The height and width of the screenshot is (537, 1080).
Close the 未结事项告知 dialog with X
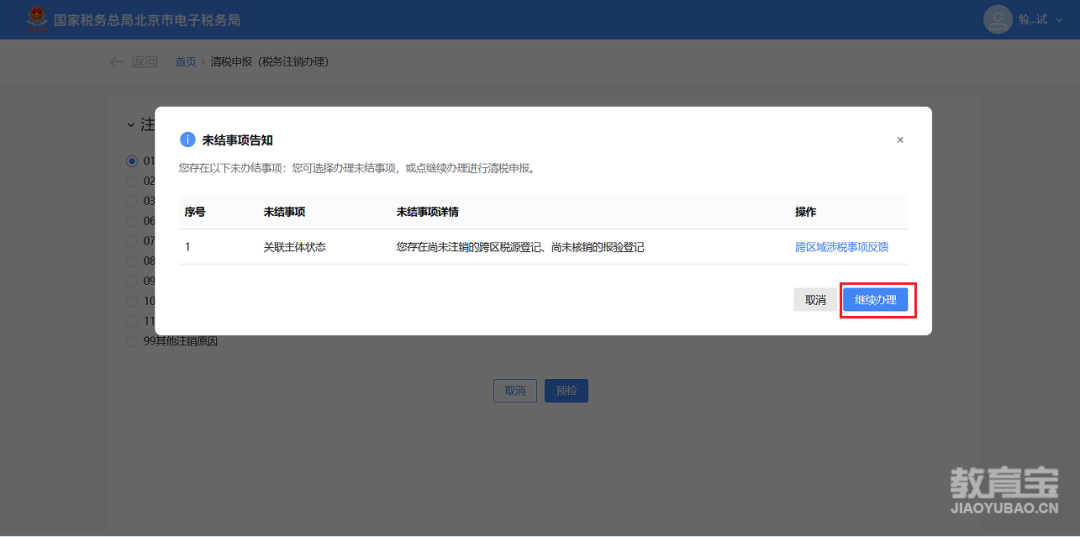pyautogui.click(x=900, y=140)
